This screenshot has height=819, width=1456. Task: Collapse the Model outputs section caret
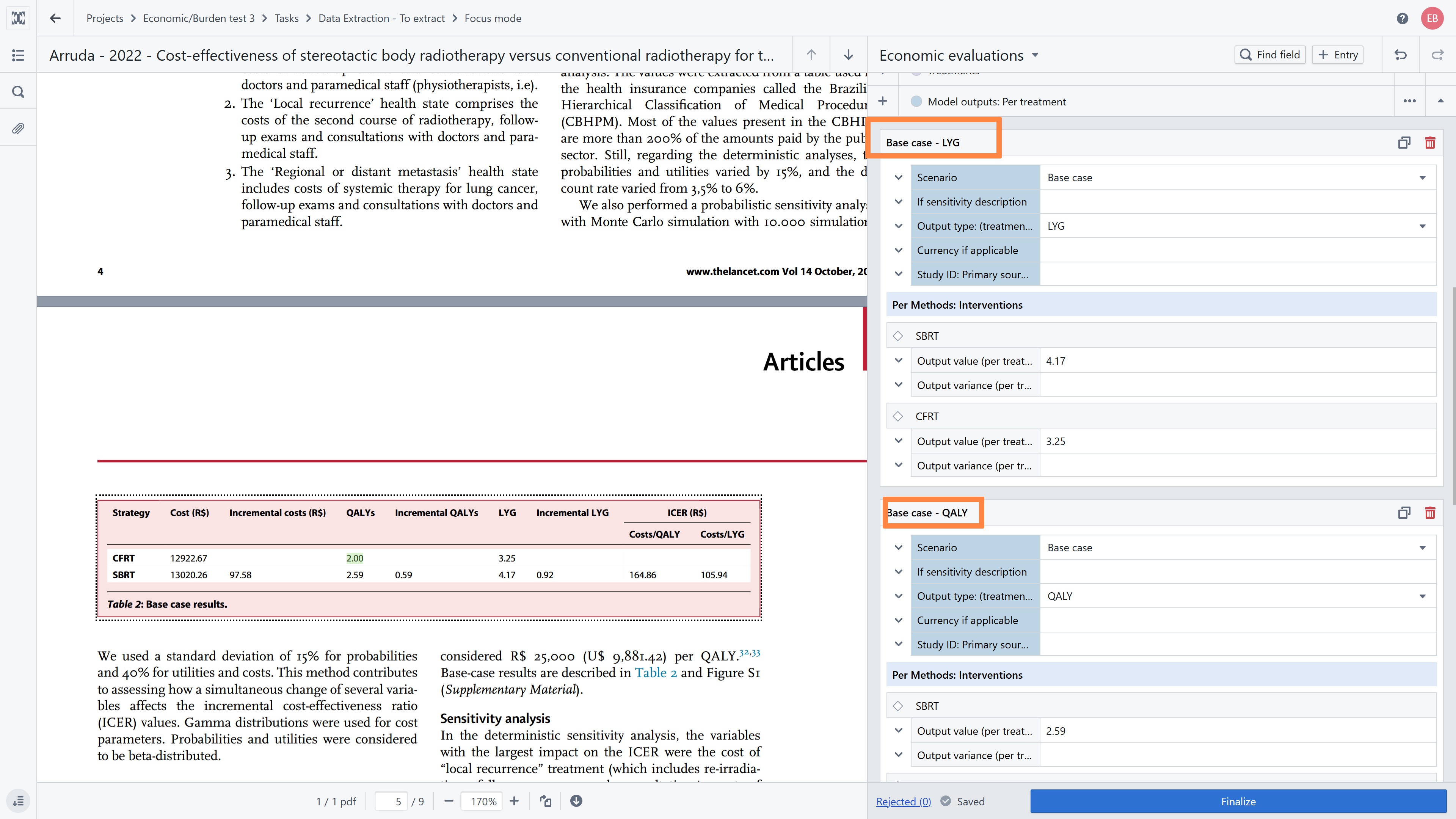(x=1440, y=101)
